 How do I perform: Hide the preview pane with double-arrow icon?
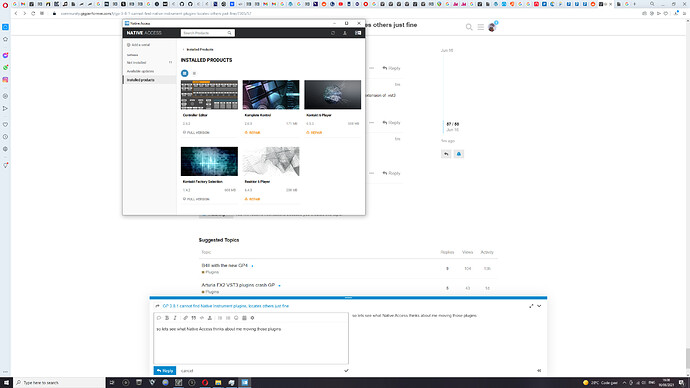tap(539, 370)
